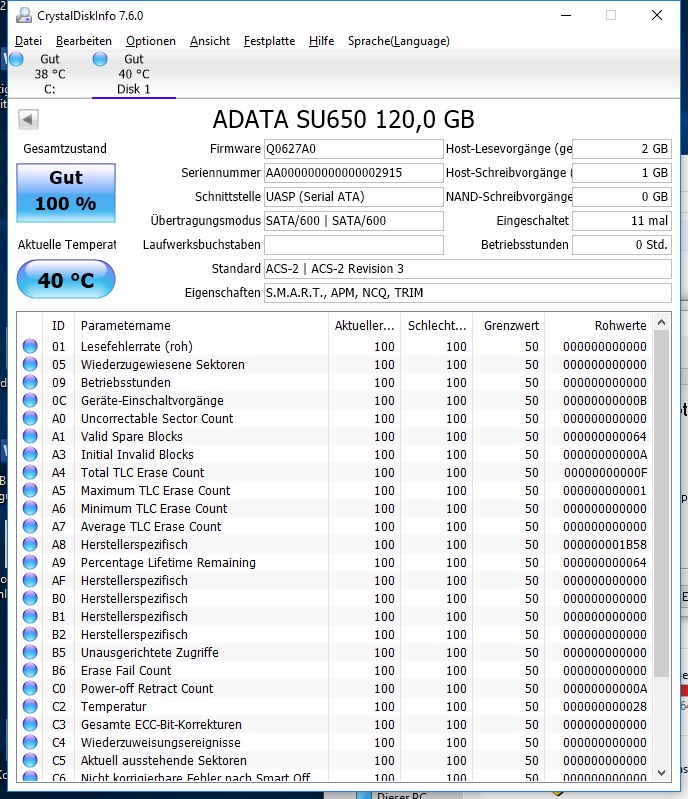
Task: Click status orb for Temperatur row
Action: pyautogui.click(x=30, y=706)
